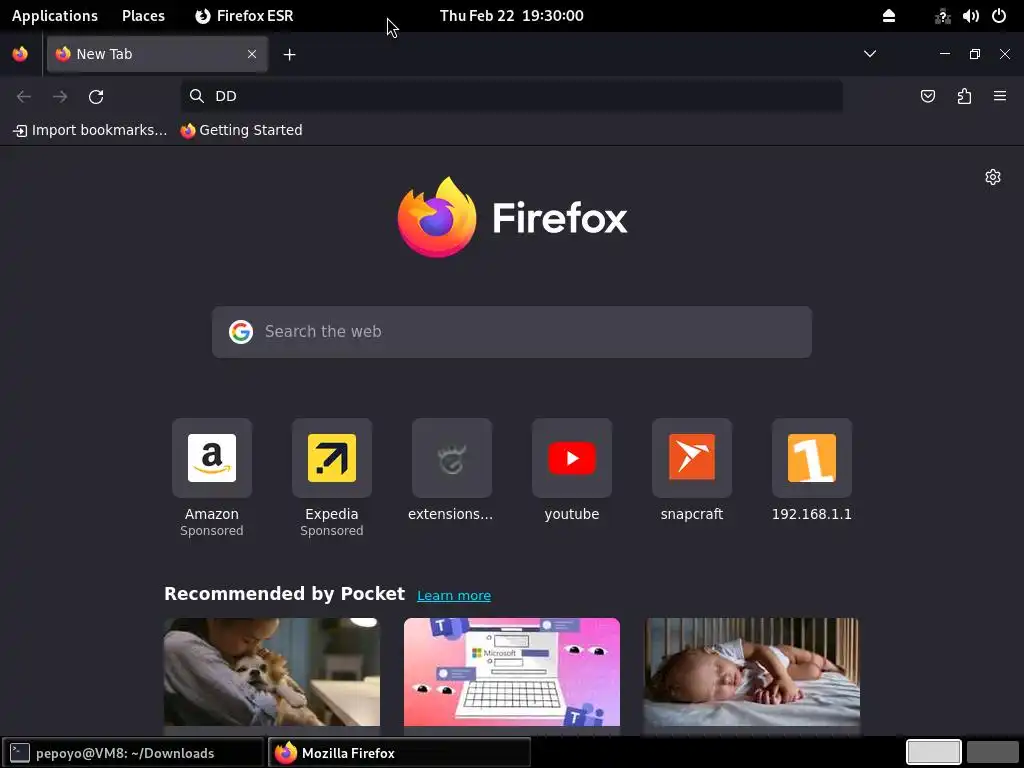Reload the current page
This screenshot has height=768, width=1024.
point(96,97)
